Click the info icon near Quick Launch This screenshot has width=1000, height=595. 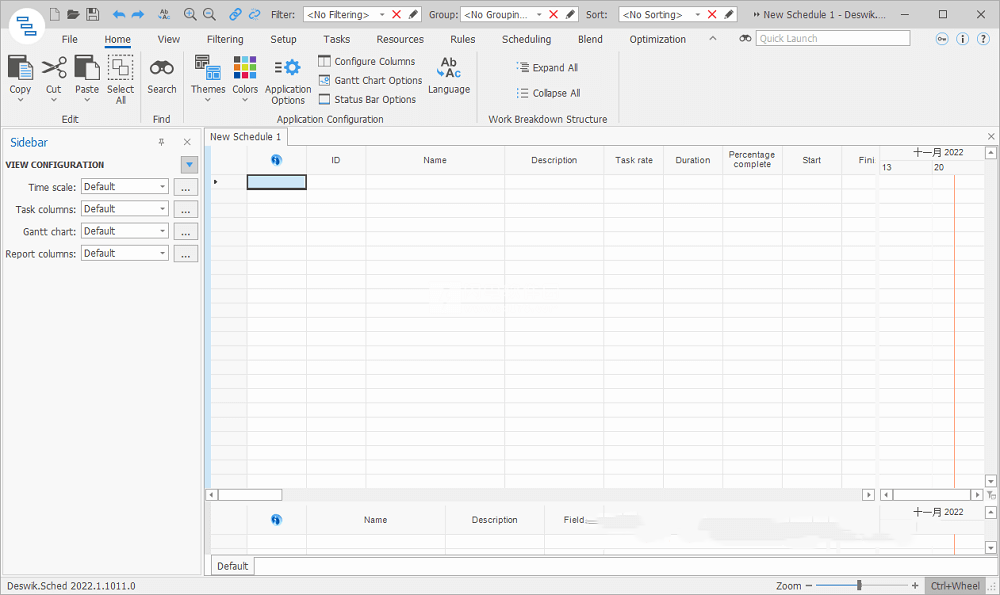click(962, 39)
